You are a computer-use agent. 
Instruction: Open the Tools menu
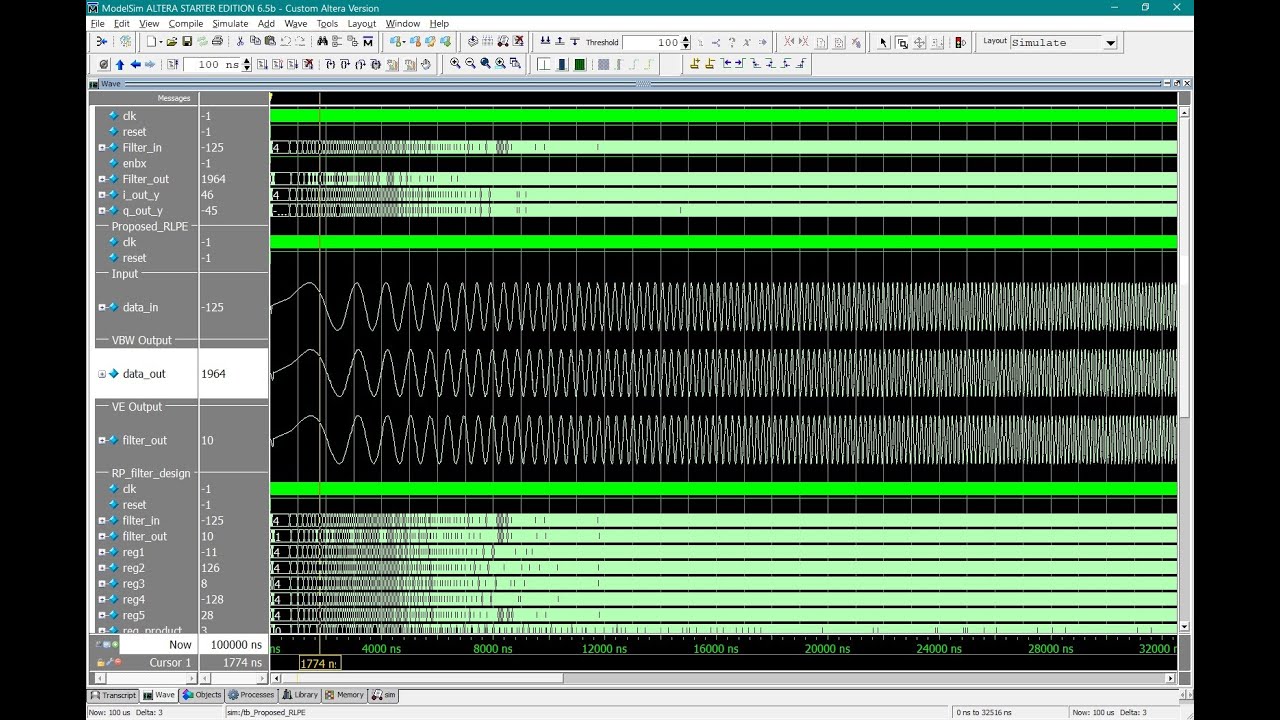tap(327, 23)
